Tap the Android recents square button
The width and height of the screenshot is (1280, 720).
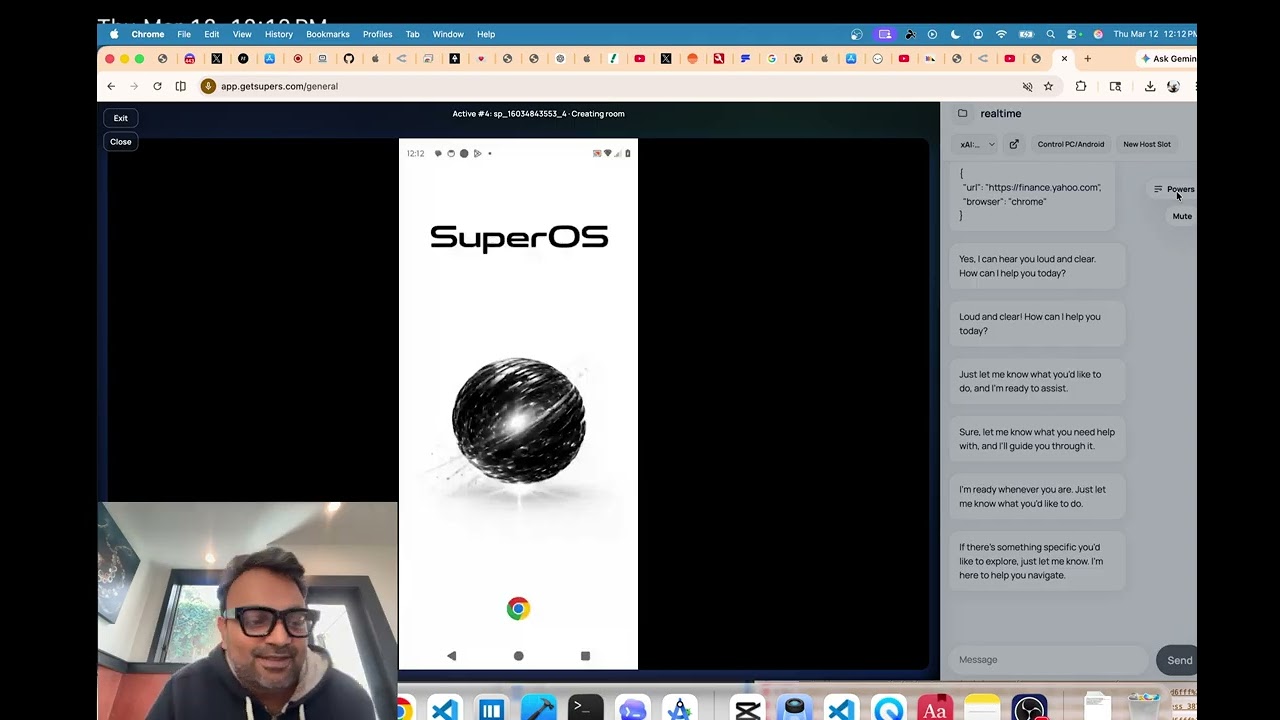(585, 656)
